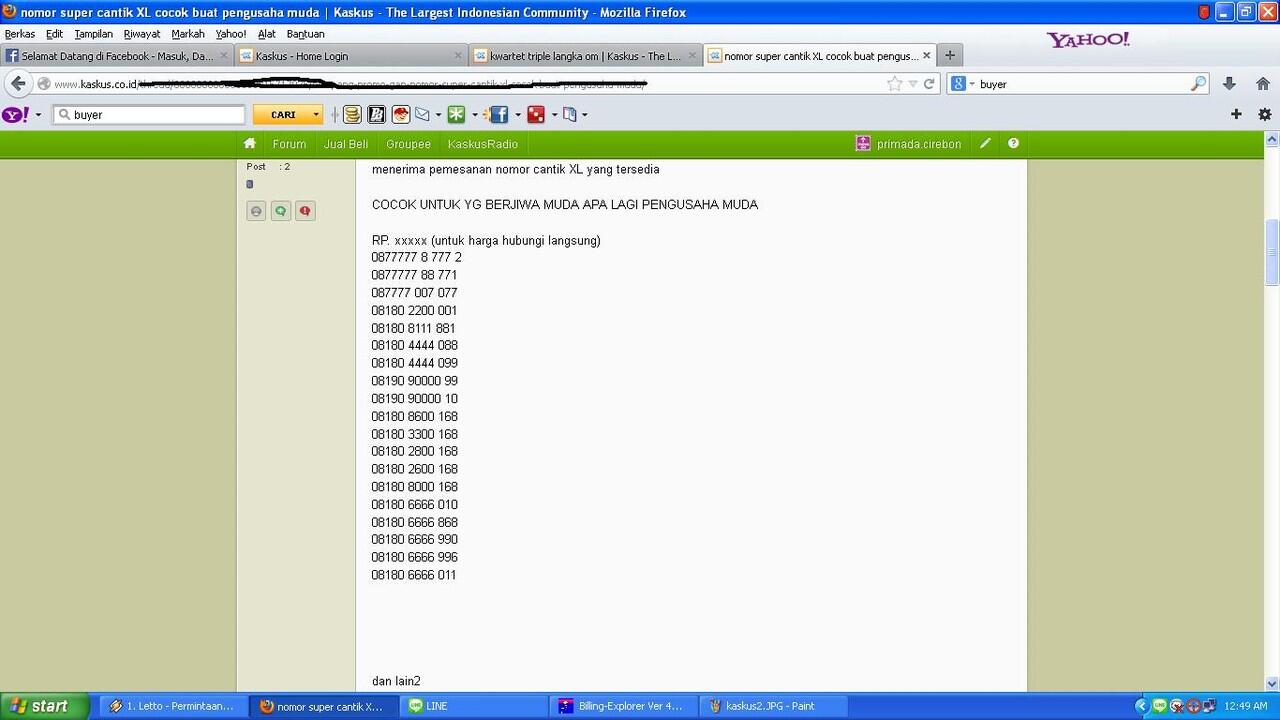Click the green quote reply icon
Image resolution: width=1280 pixels, height=720 pixels.
tap(281, 211)
